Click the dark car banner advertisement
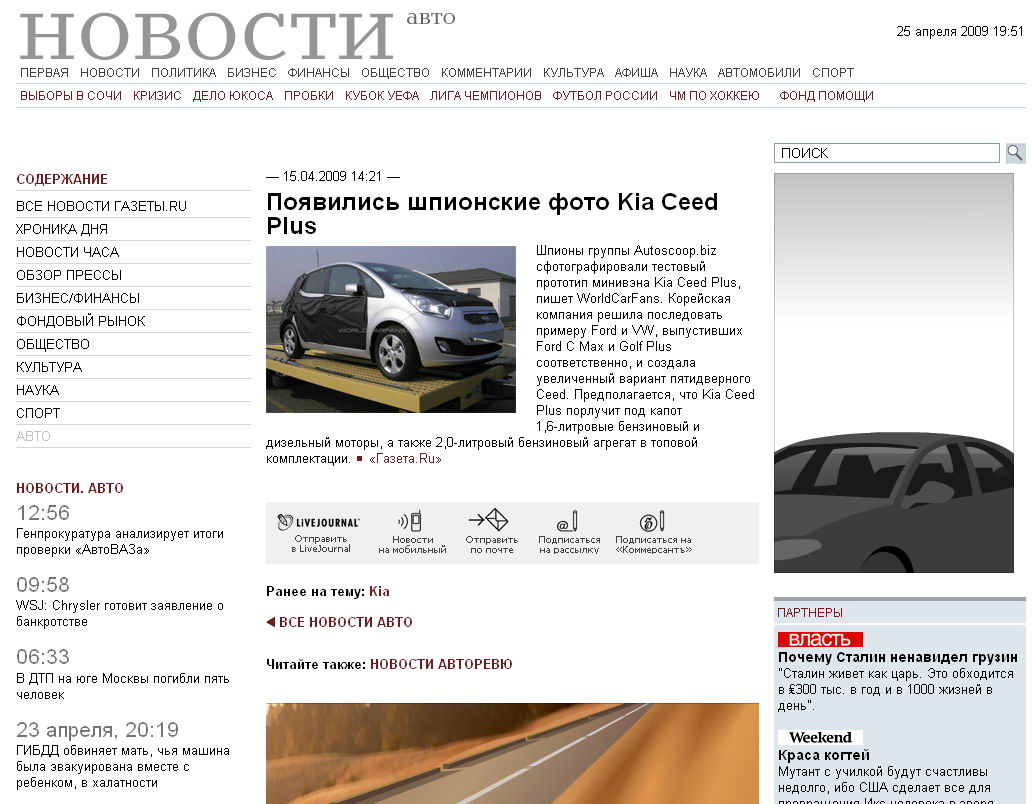 point(894,373)
